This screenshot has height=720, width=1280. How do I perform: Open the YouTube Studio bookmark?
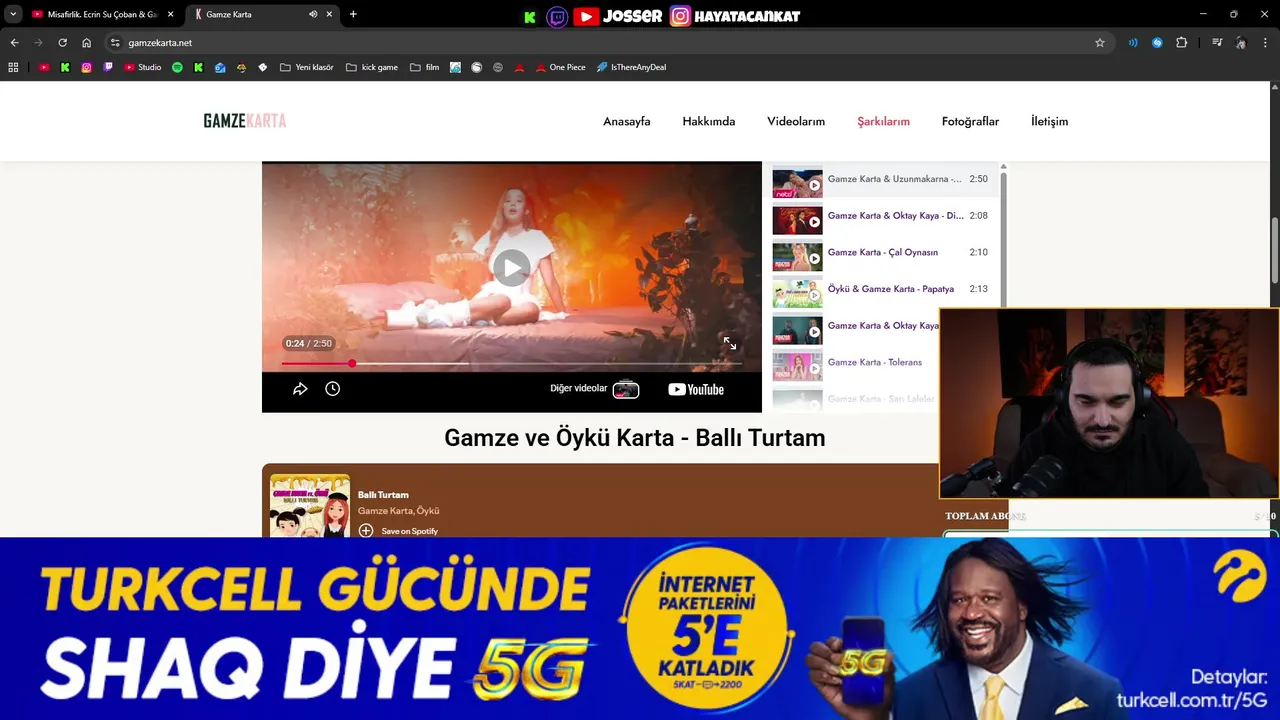[x=143, y=67]
